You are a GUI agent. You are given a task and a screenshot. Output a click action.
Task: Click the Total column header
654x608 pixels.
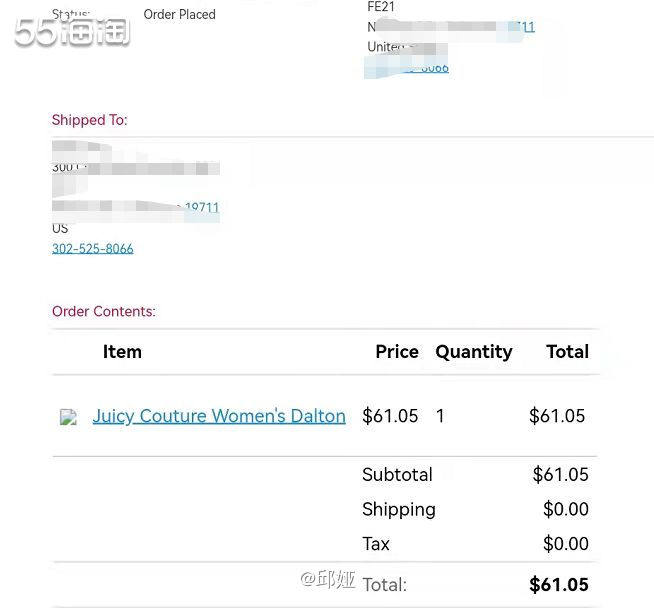[x=568, y=352]
